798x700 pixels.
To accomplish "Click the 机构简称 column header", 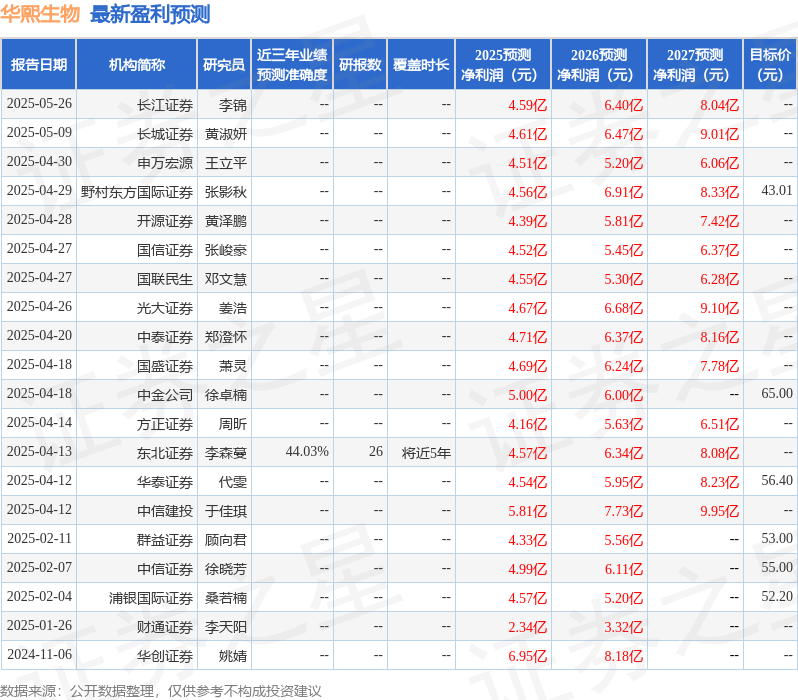I will [136, 65].
